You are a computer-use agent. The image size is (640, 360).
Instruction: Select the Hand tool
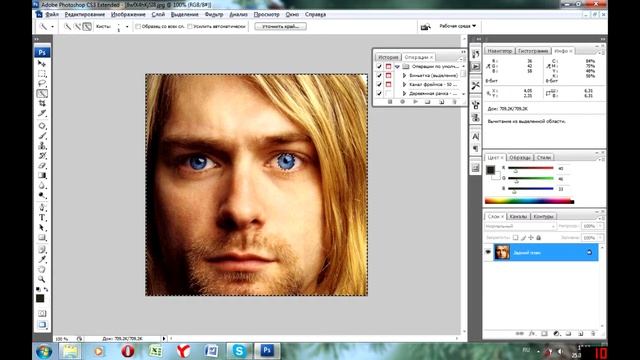42,269
